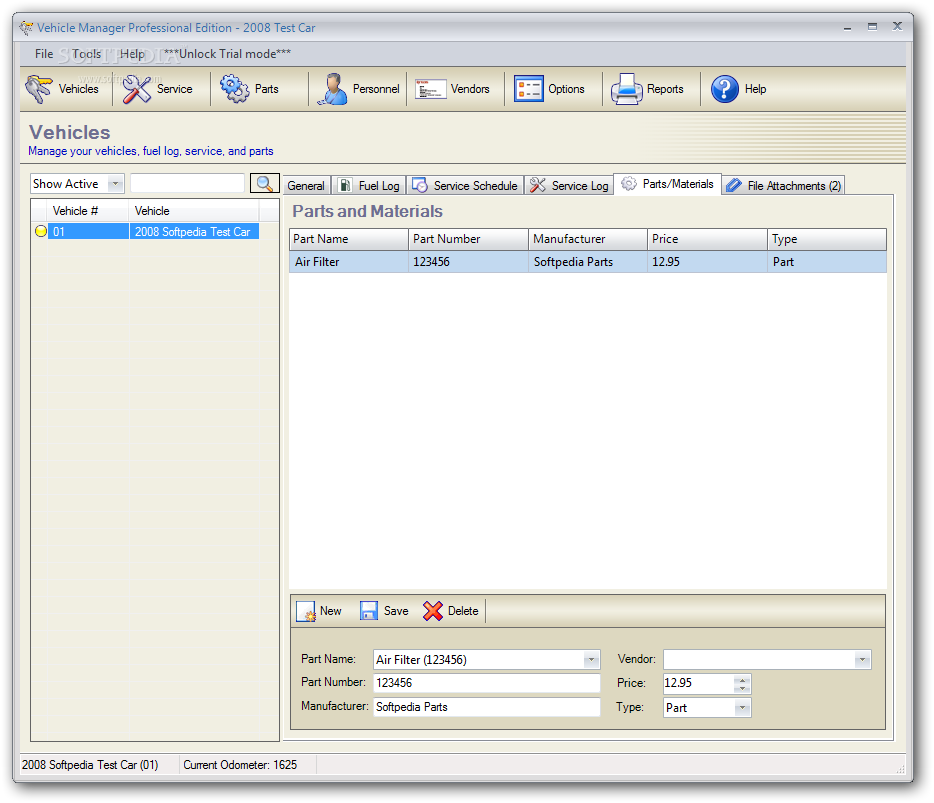The image size is (934, 803).
Task: Select 2008 Softpedia Test Car in list
Action: click(194, 232)
